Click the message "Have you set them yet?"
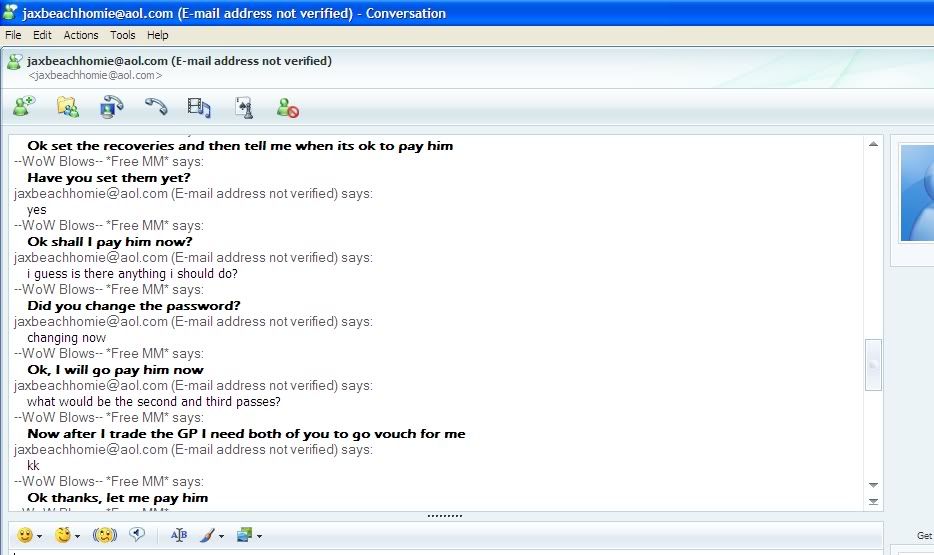Image resolution: width=934 pixels, height=555 pixels. (x=109, y=177)
